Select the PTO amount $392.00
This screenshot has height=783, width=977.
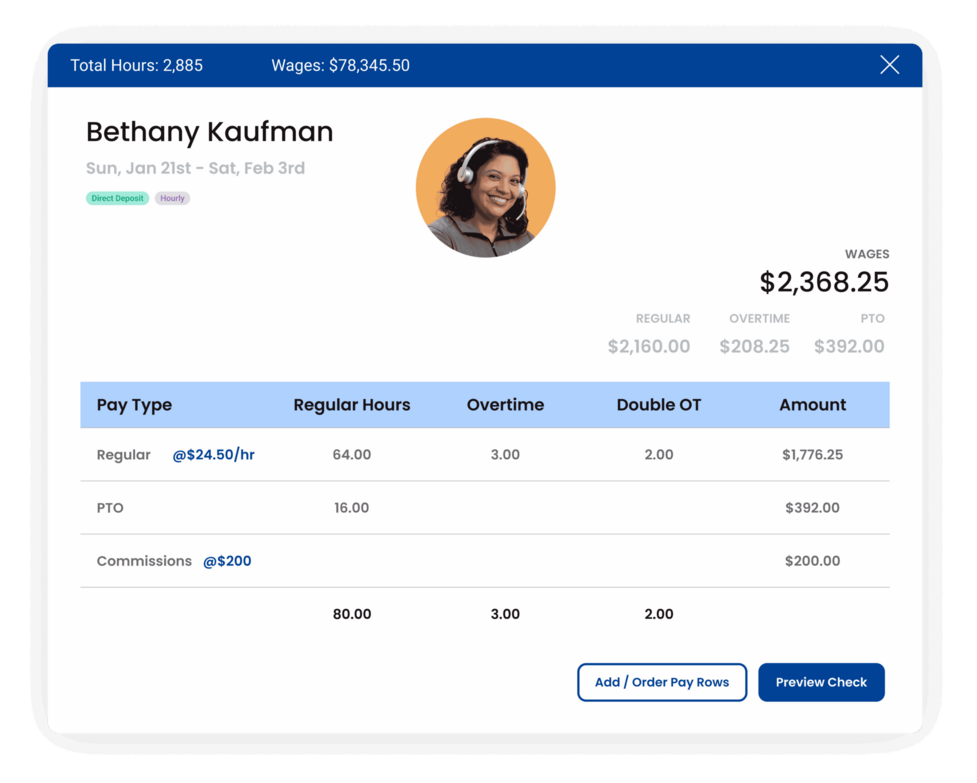click(812, 508)
